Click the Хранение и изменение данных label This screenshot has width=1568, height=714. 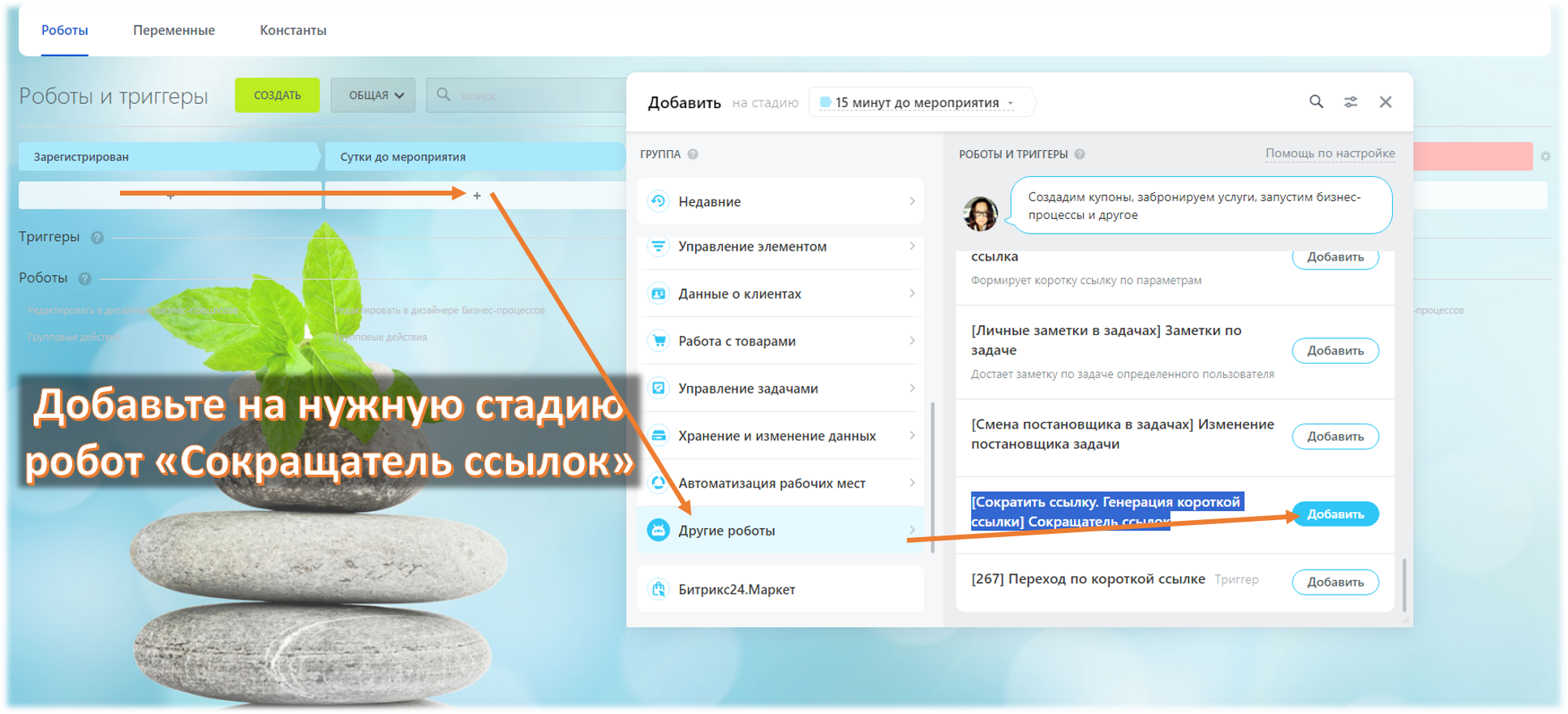[x=777, y=436]
